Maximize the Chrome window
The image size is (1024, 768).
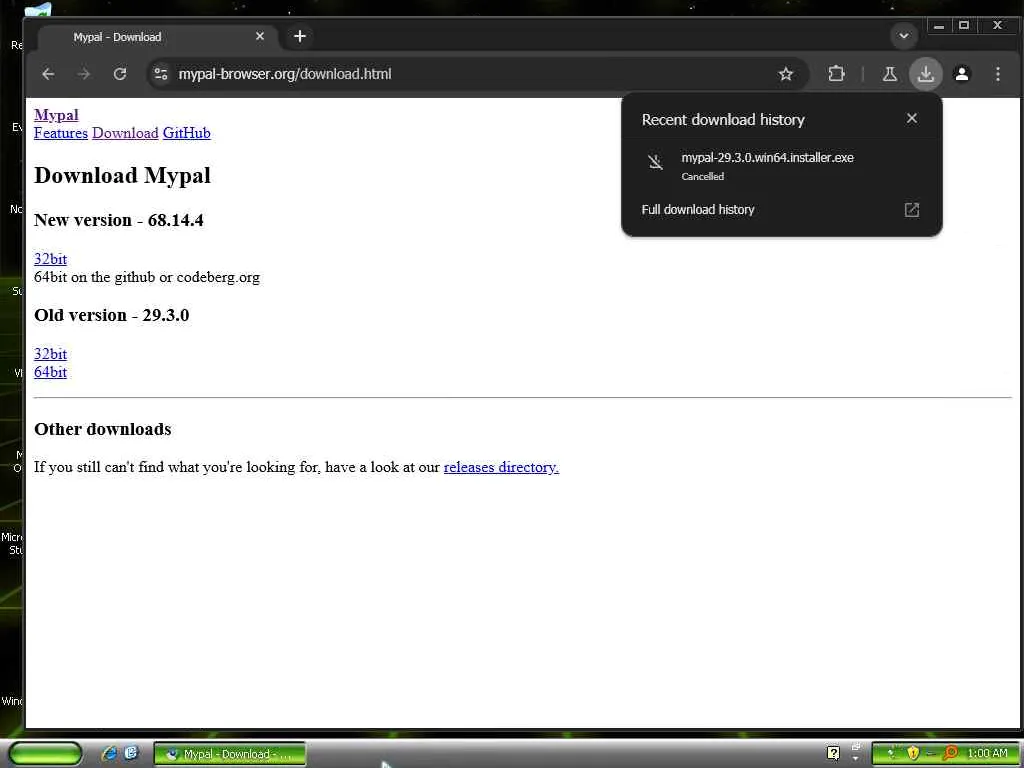tap(964, 26)
